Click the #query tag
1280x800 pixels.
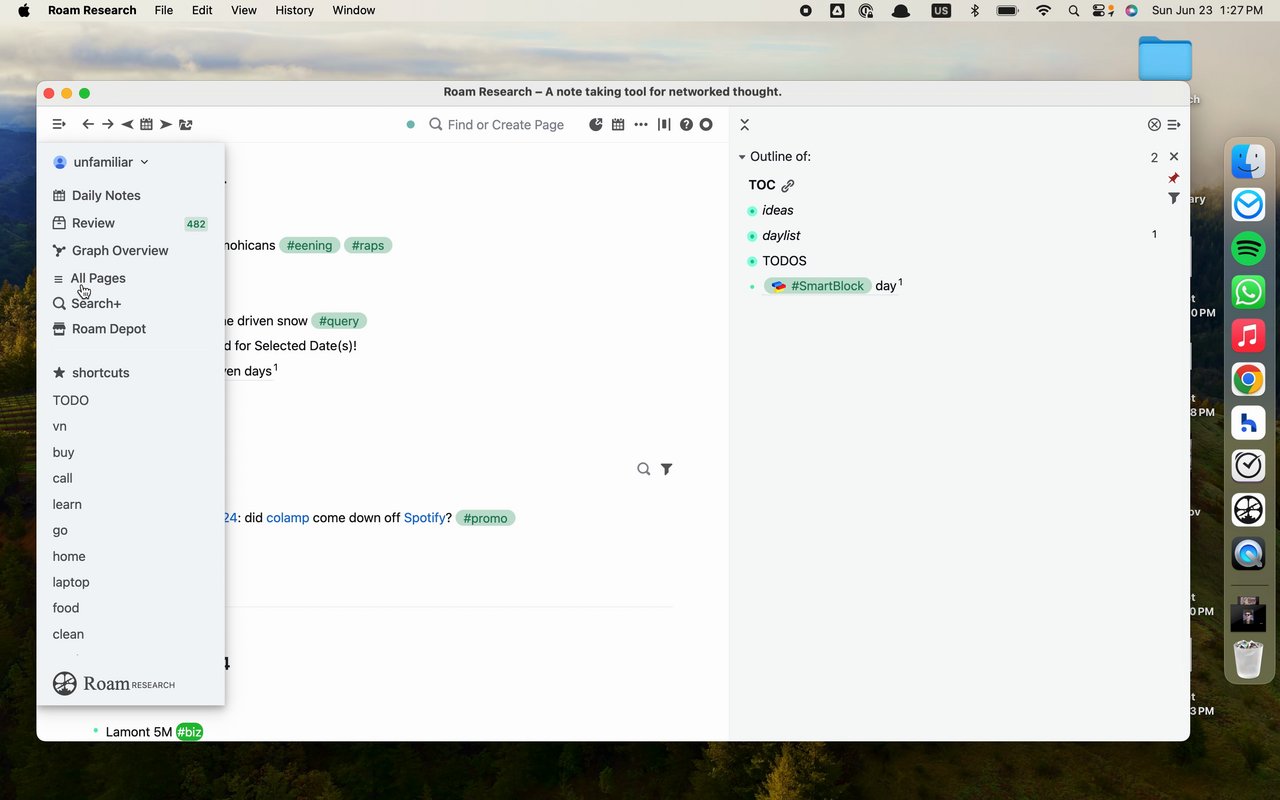pyautogui.click(x=339, y=321)
